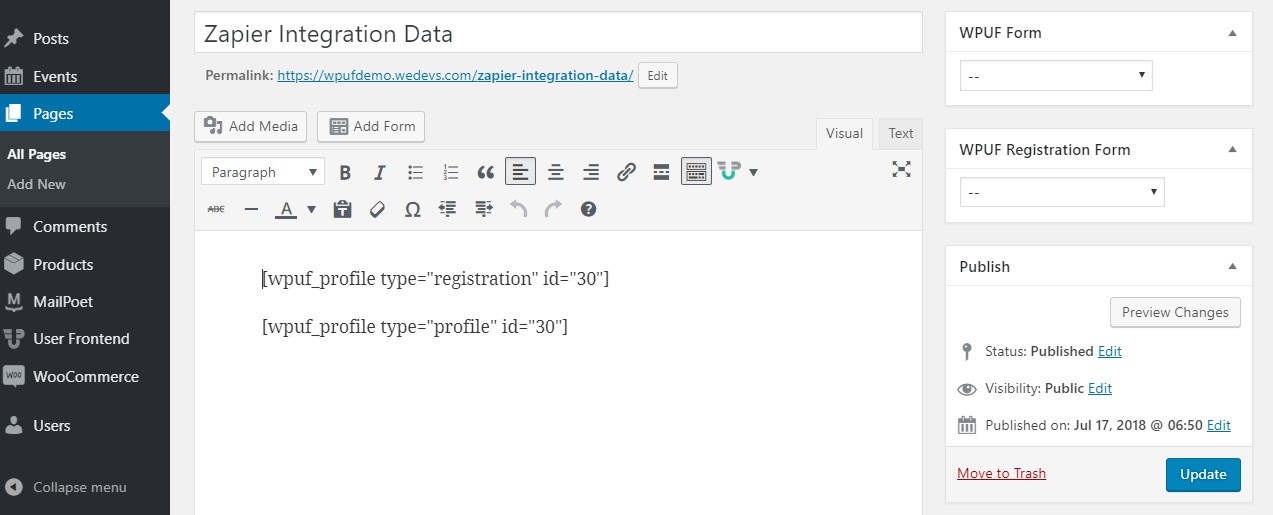Screen dimensions: 1273x515
Task: Toggle bold formatting in editor toolbar
Action: pos(345,172)
